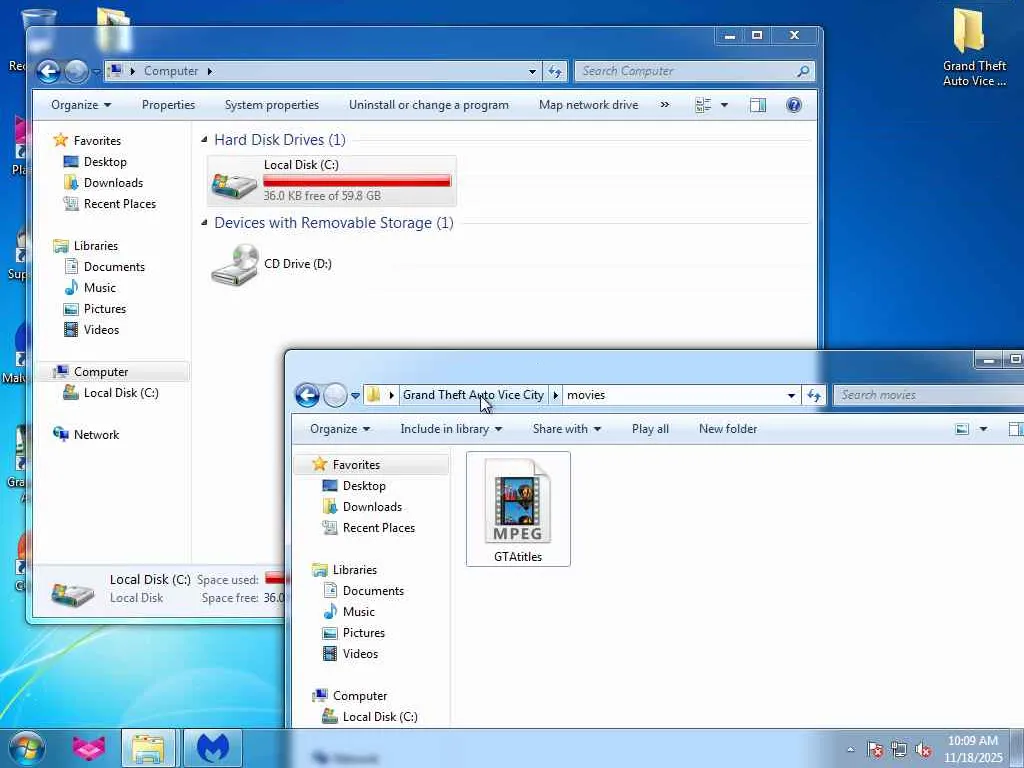
Task: Open Start menu orb
Action: pyautogui.click(x=26, y=748)
